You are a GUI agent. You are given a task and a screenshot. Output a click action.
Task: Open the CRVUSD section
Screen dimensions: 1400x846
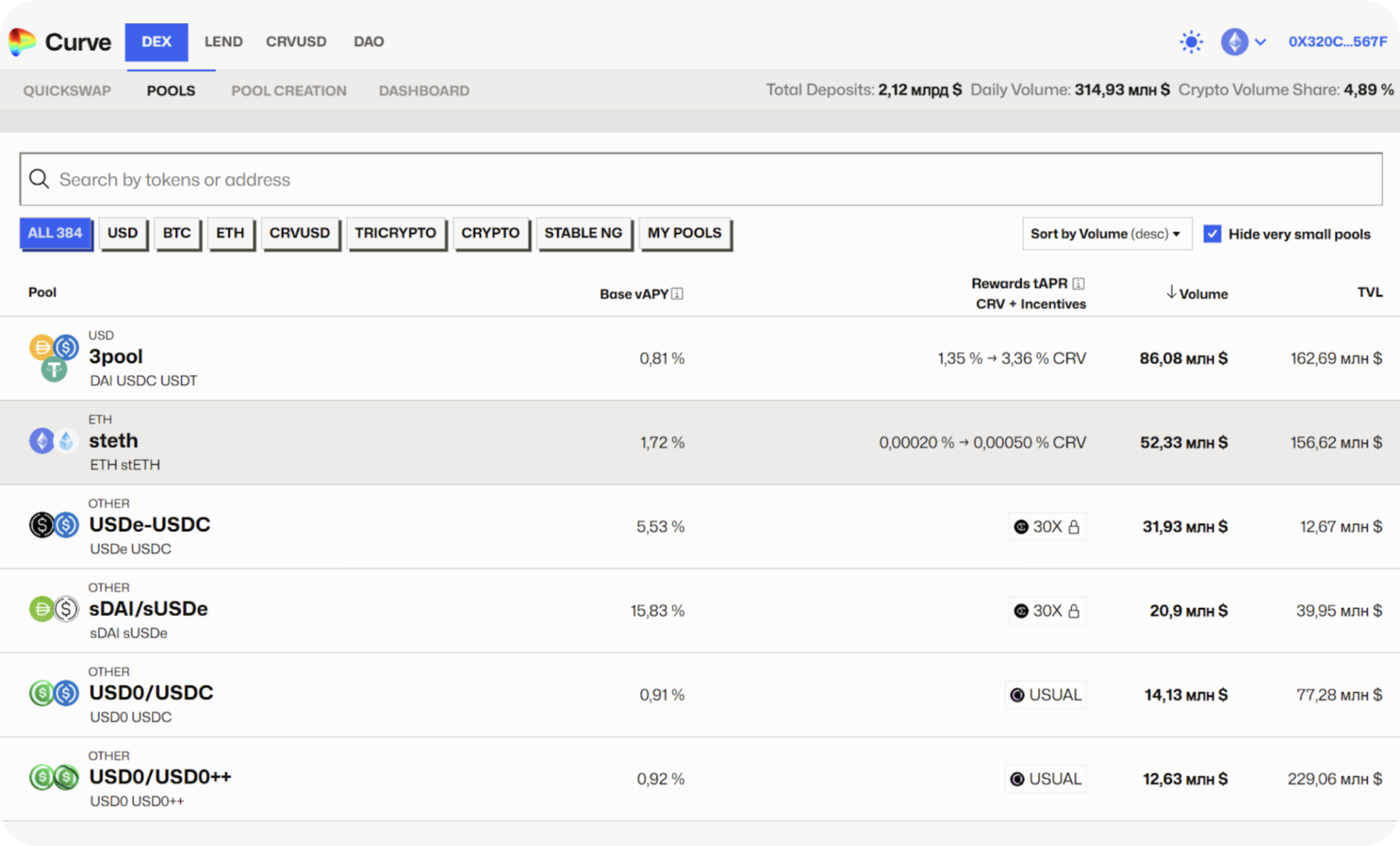[x=296, y=42]
